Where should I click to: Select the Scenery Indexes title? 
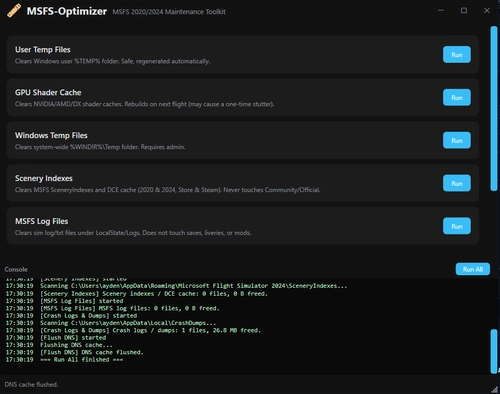(44, 178)
